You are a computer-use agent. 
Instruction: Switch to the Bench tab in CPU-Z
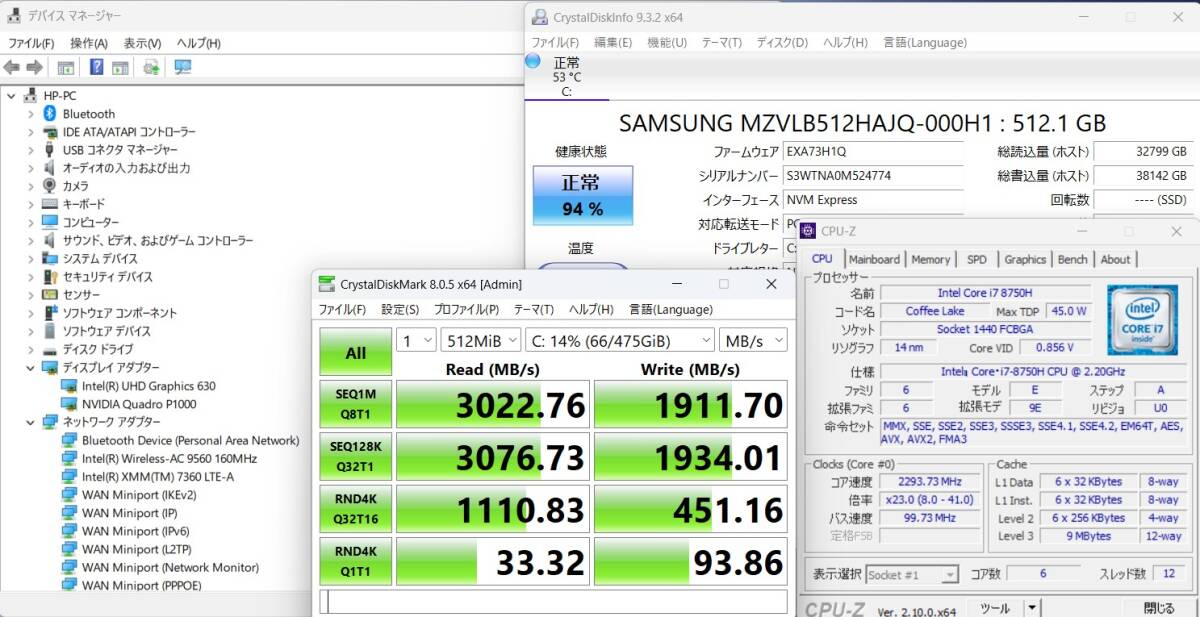click(1072, 259)
